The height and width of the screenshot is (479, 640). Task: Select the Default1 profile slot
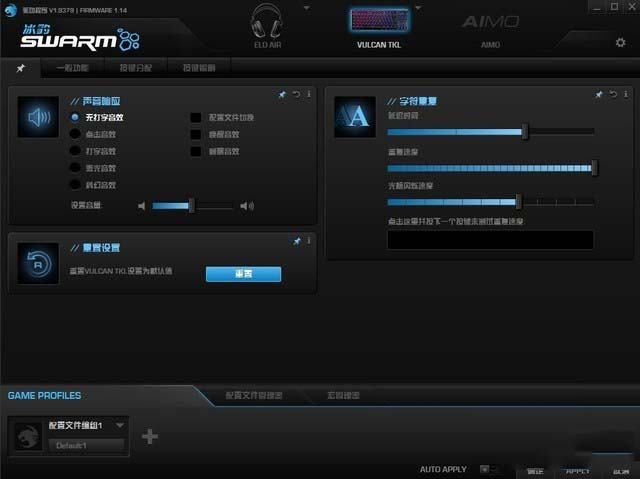click(87, 445)
